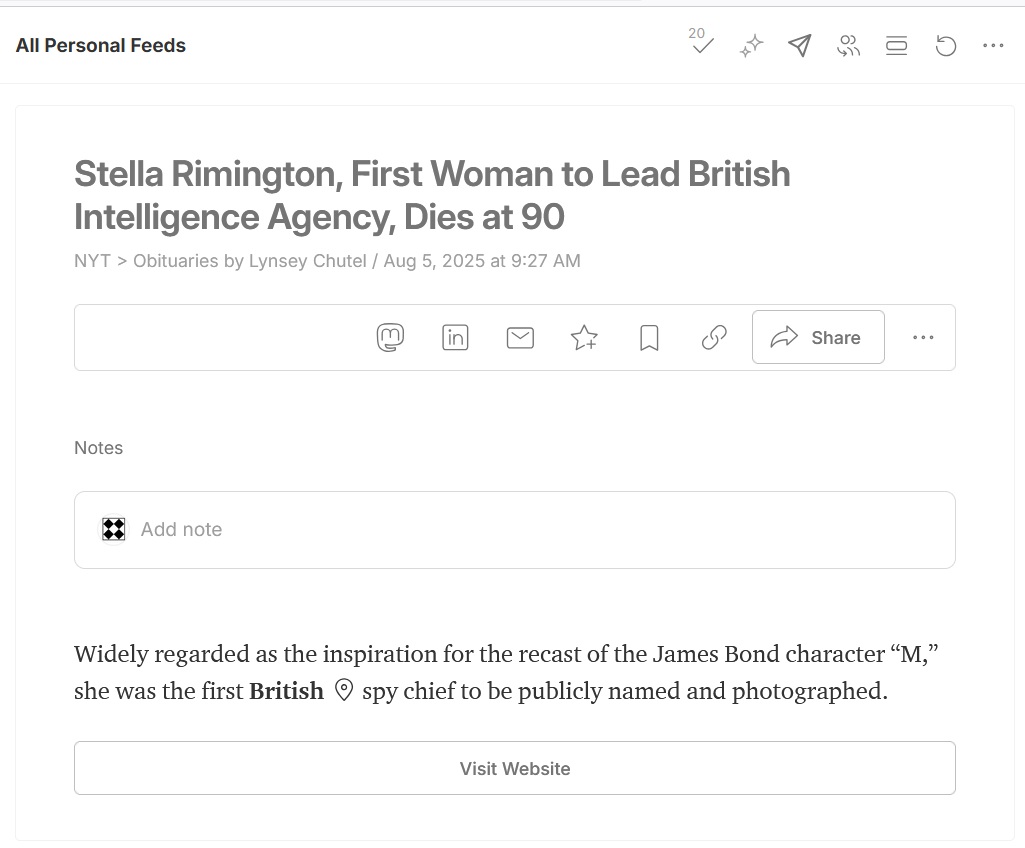Refresh the All Personal Feeds list
Screen dimensions: 1025x848
tap(945, 46)
